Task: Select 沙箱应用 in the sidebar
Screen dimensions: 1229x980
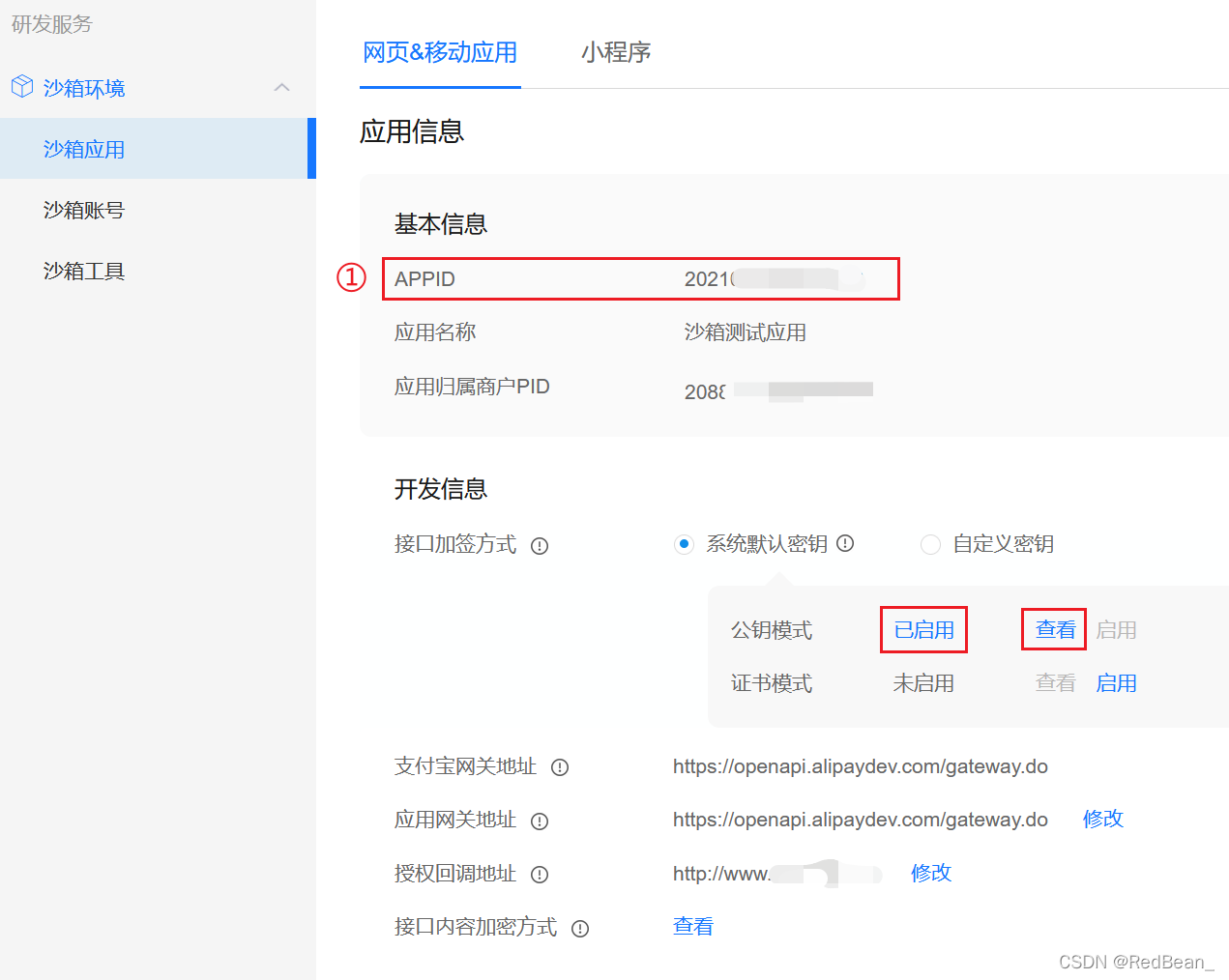Action: pyautogui.click(x=158, y=149)
